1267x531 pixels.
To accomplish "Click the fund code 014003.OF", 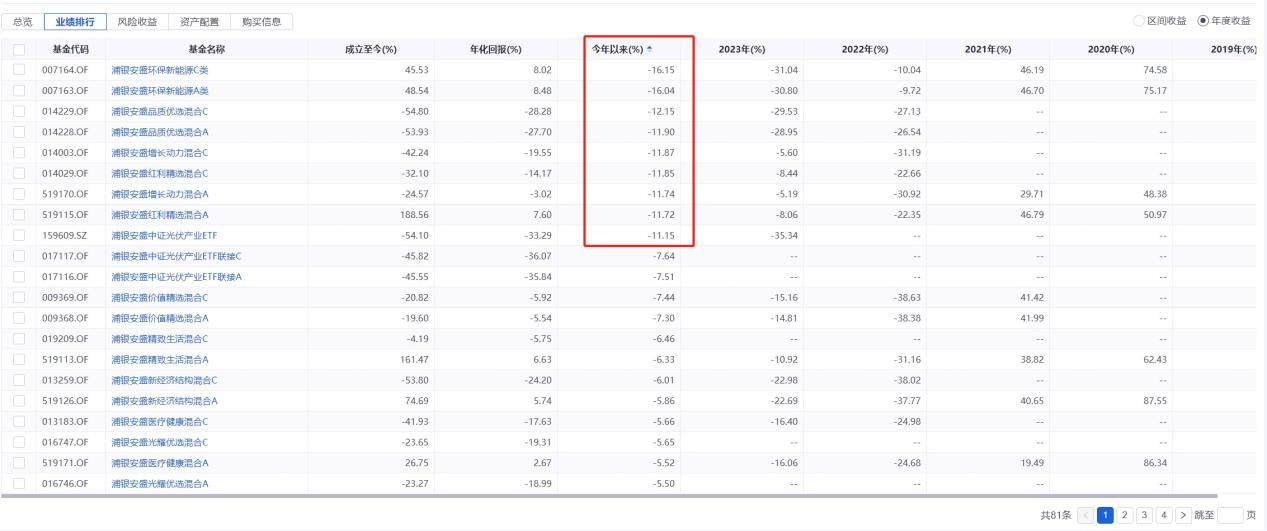I will click(x=65, y=152).
